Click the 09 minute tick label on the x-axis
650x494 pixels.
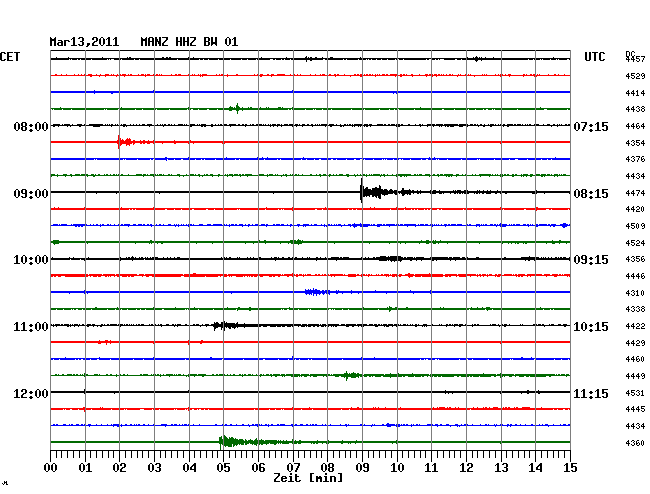[x=362, y=467]
